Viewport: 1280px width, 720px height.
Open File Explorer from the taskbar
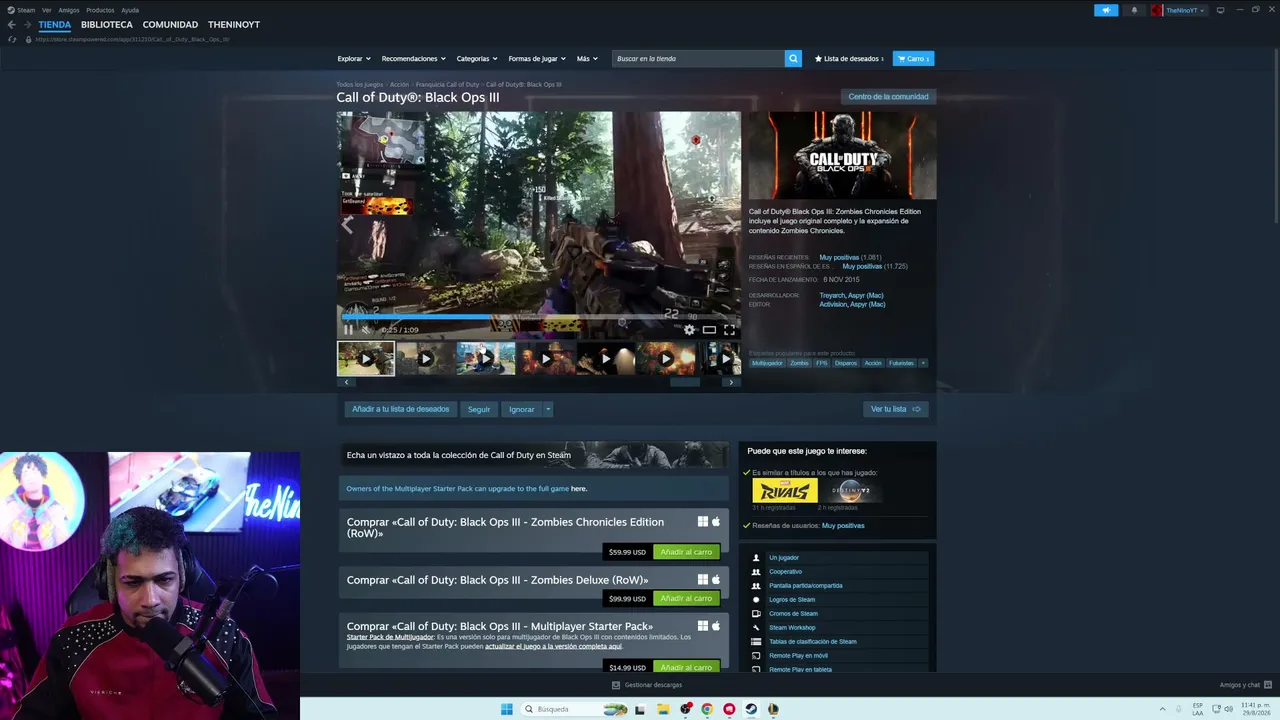click(663, 709)
